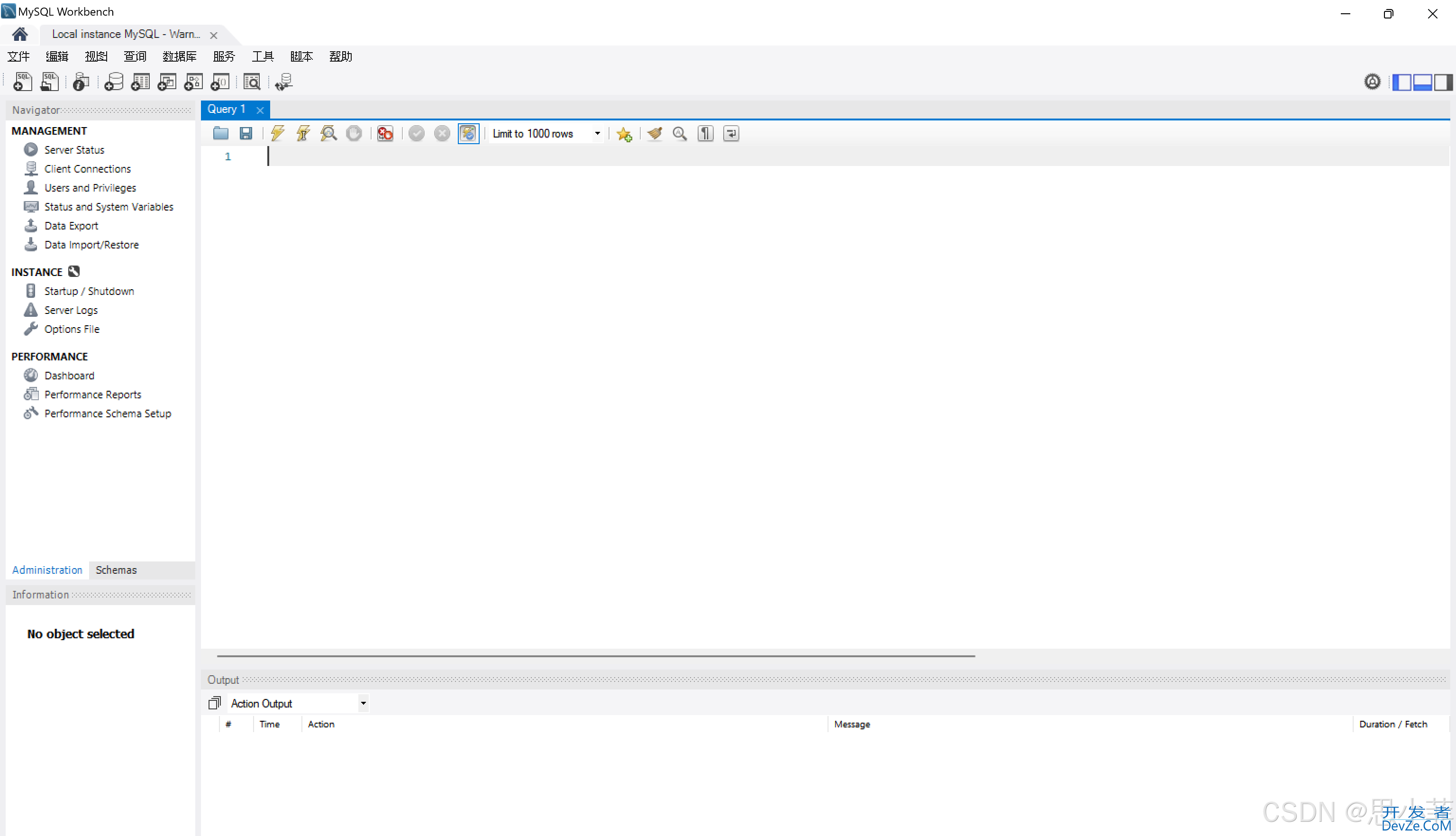Open the object inspector (database info) icon
1456x836 pixels.
(x=81, y=82)
